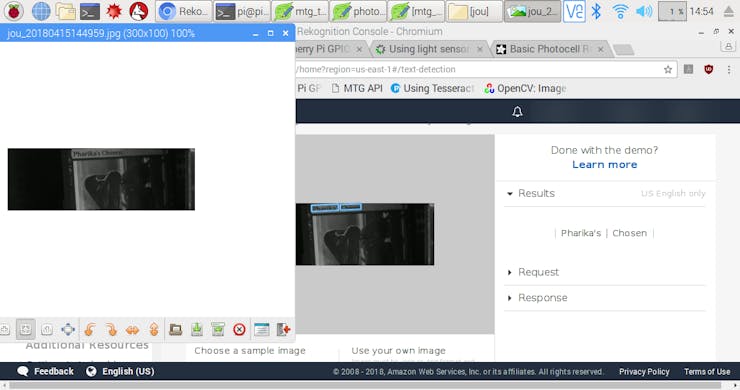The image size is (740, 390).
Task: Open a file with the folder icon
Action: click(x=176, y=329)
